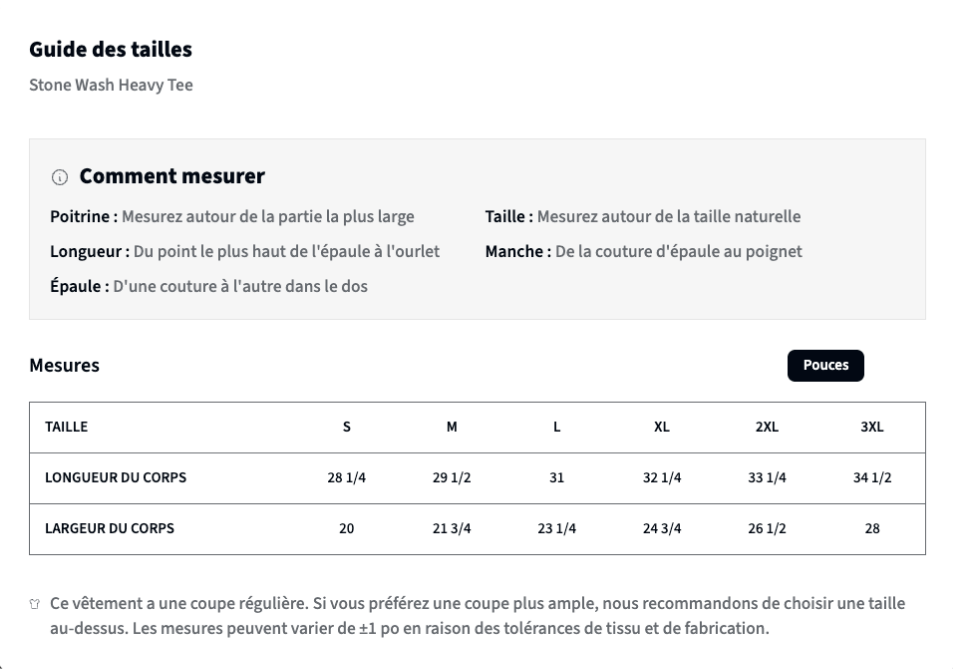This screenshot has width=960, height=669.
Task: Select the 3XL size column header
Action: 872,427
